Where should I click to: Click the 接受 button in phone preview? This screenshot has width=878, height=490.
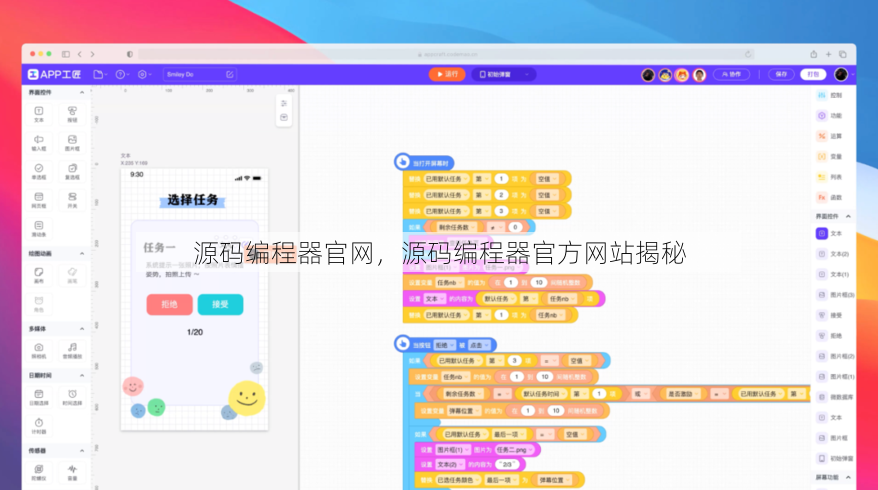pyautogui.click(x=220, y=304)
